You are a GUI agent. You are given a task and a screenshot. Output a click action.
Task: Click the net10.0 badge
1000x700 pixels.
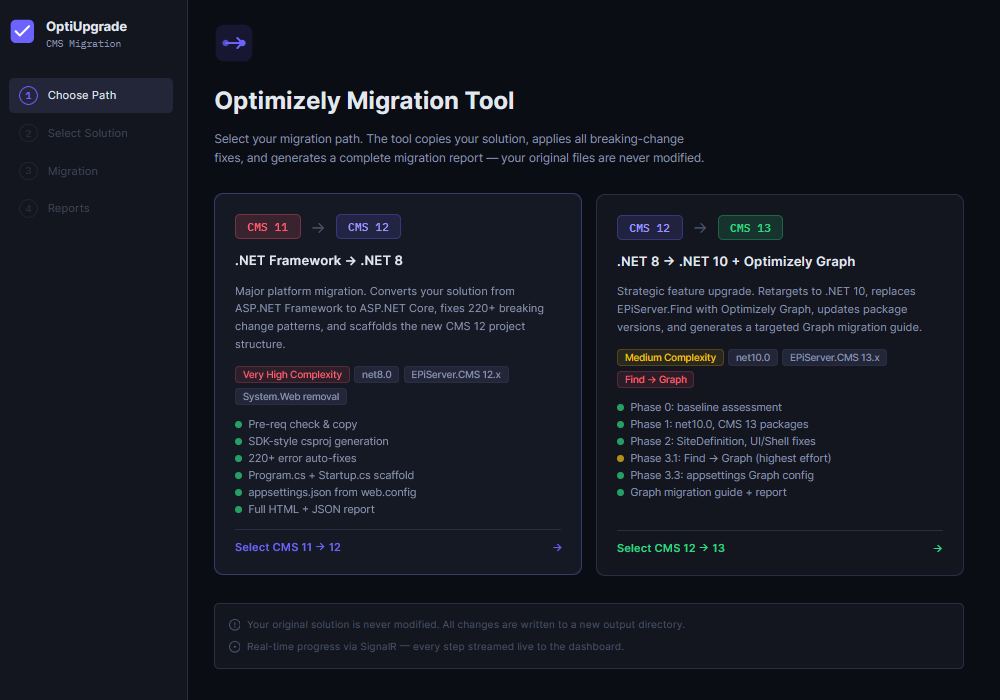tap(752, 357)
